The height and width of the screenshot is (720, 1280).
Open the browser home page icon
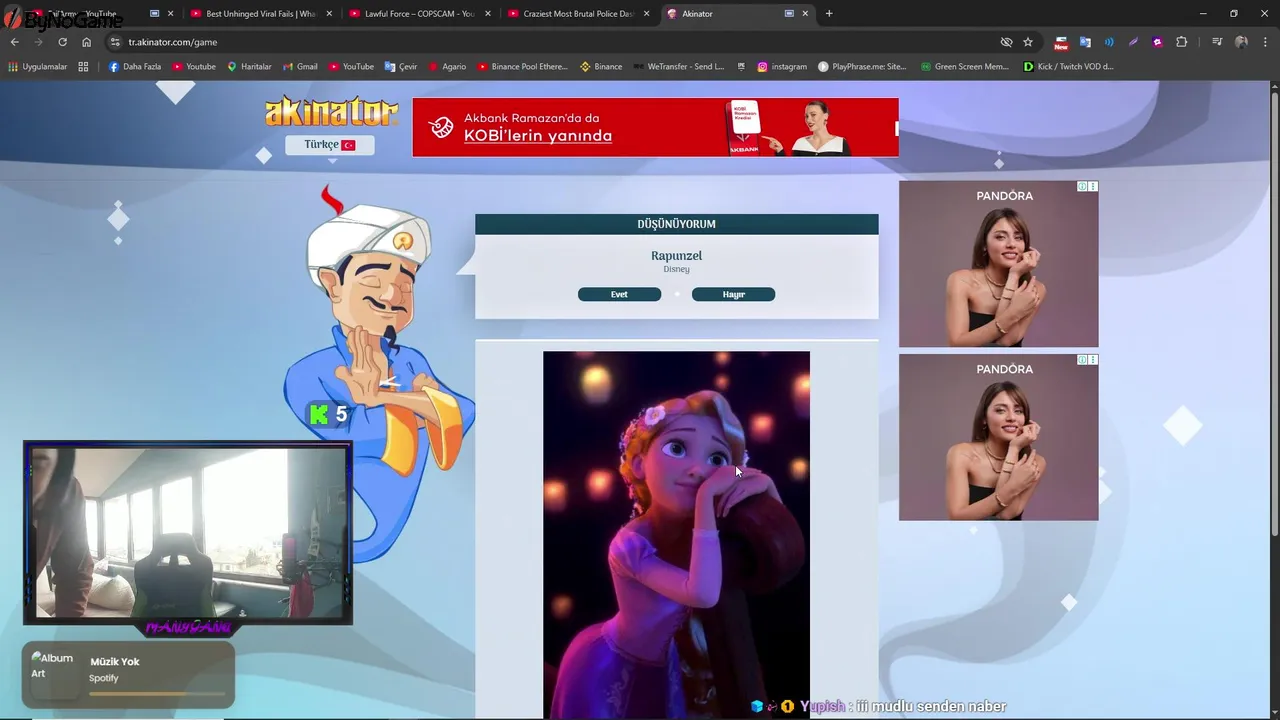point(86,42)
